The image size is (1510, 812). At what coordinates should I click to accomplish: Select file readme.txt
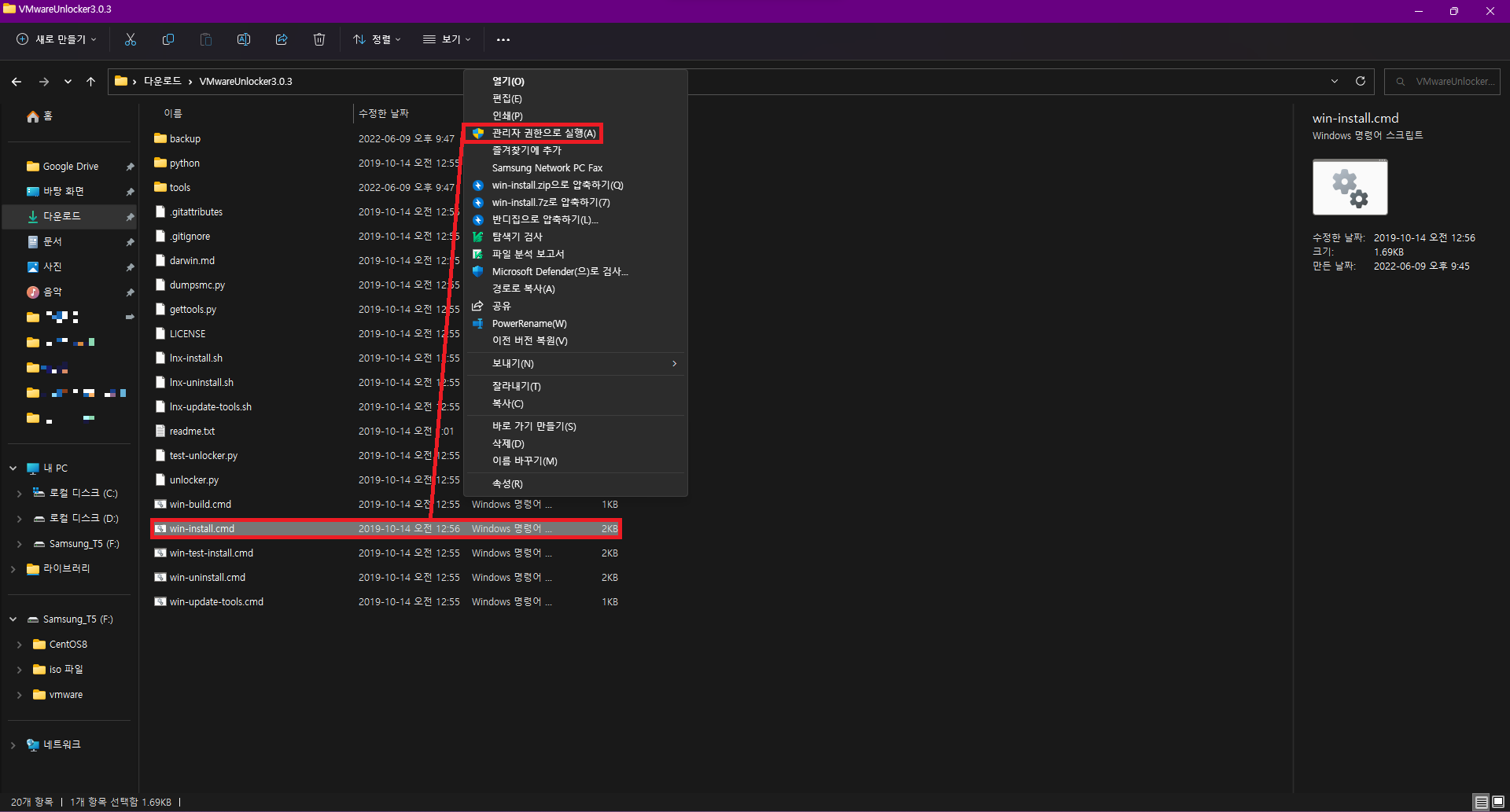coord(192,432)
